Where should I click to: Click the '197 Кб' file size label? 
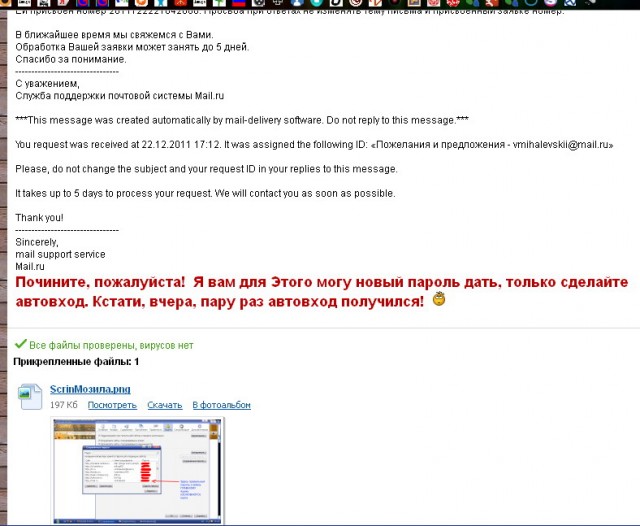click(x=64, y=405)
